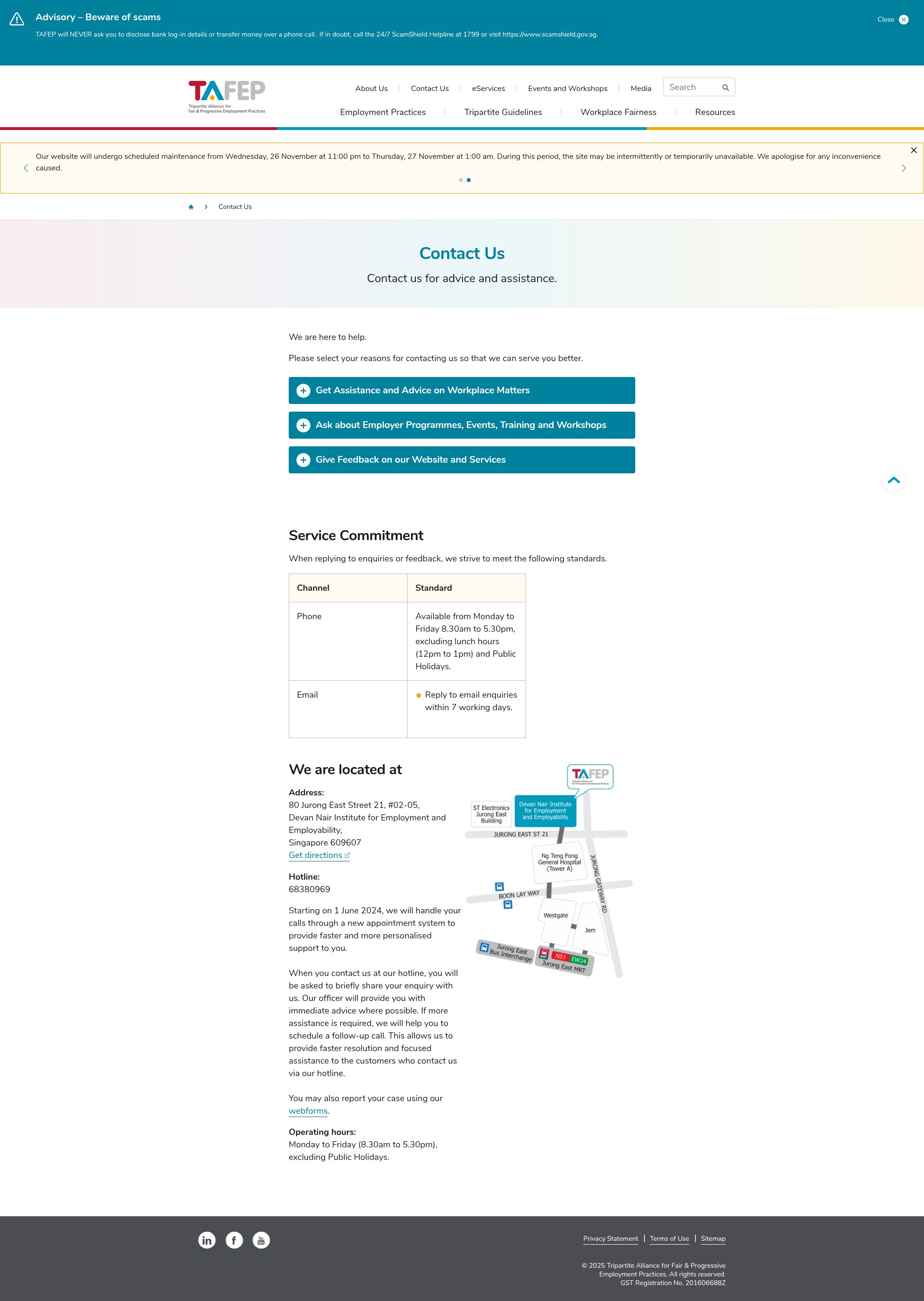
Task: Select first notice carousel dot
Action: tap(461, 180)
